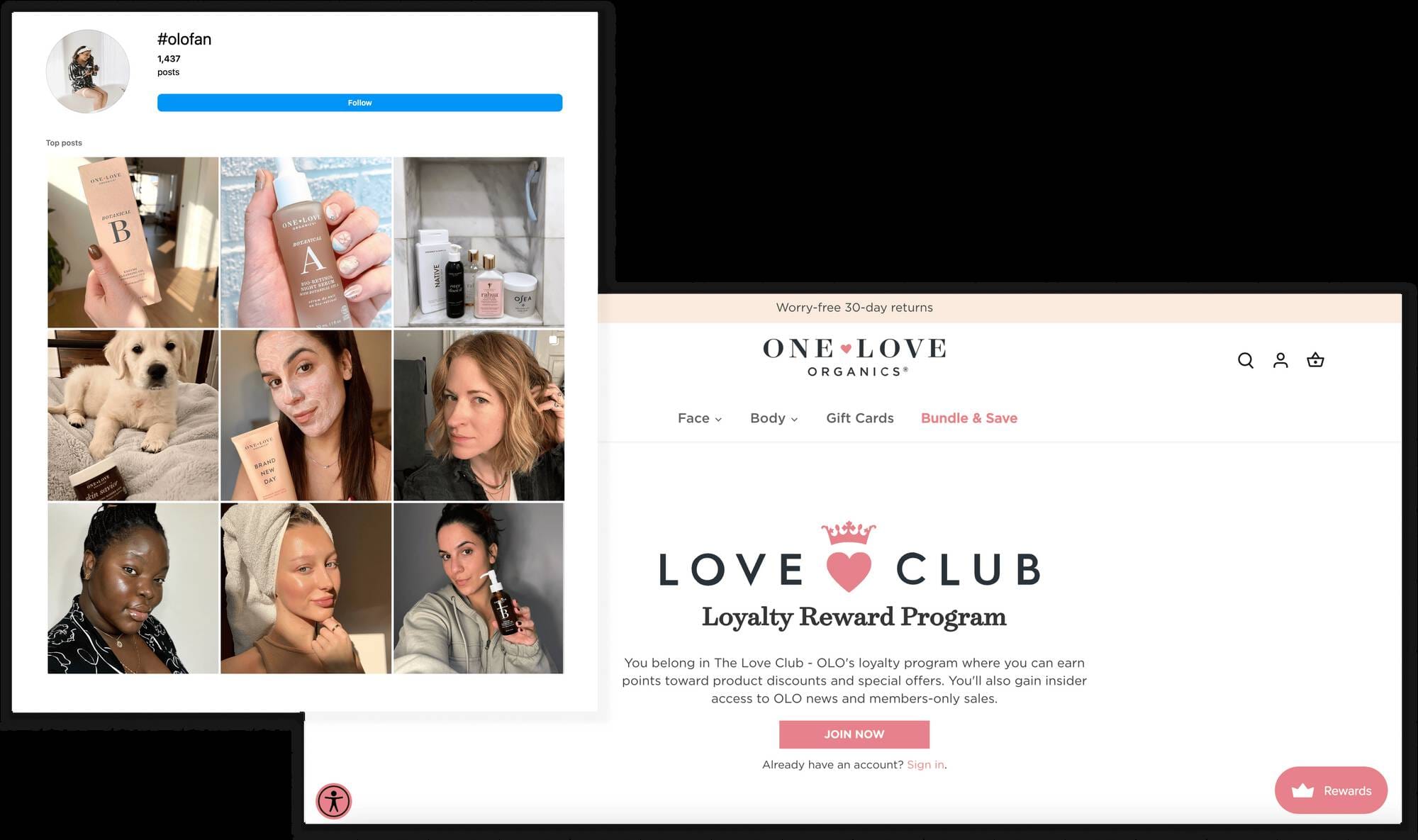Click the top-left skincare product thumbnail
Screen dimensions: 1418x840
point(131,242)
